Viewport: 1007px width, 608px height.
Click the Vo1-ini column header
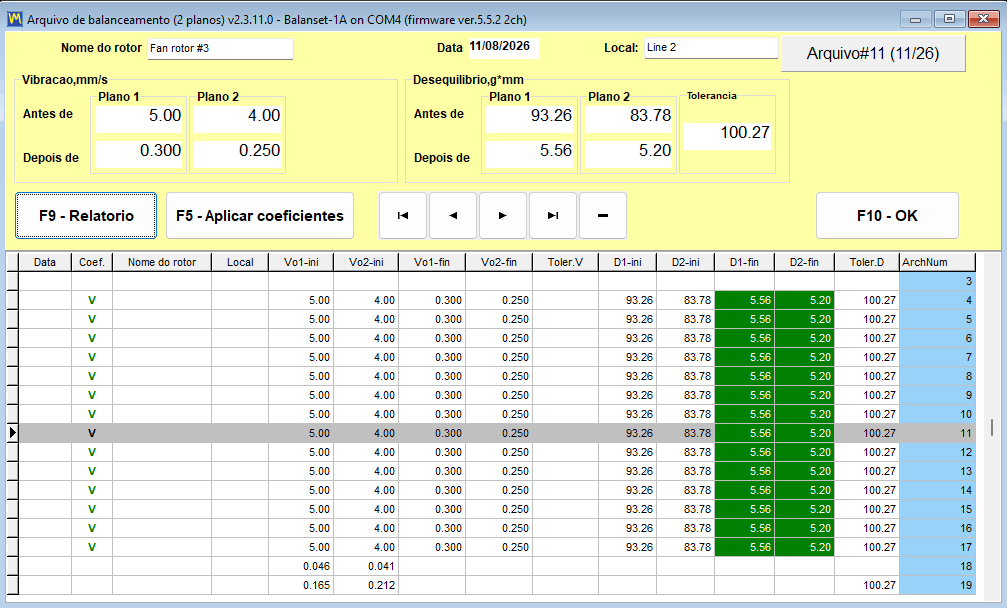click(301, 262)
